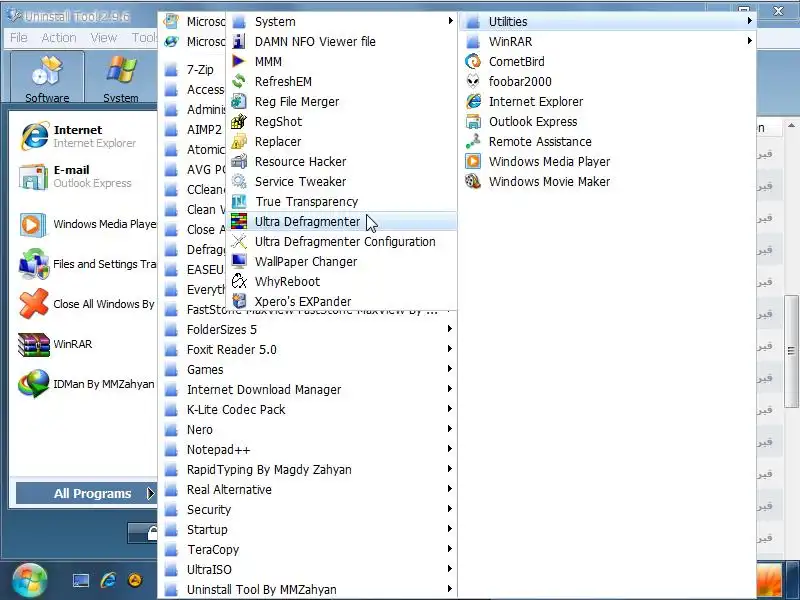Image resolution: width=800 pixels, height=600 pixels.
Task: Expand the Nero folder arrow
Action: (x=449, y=429)
